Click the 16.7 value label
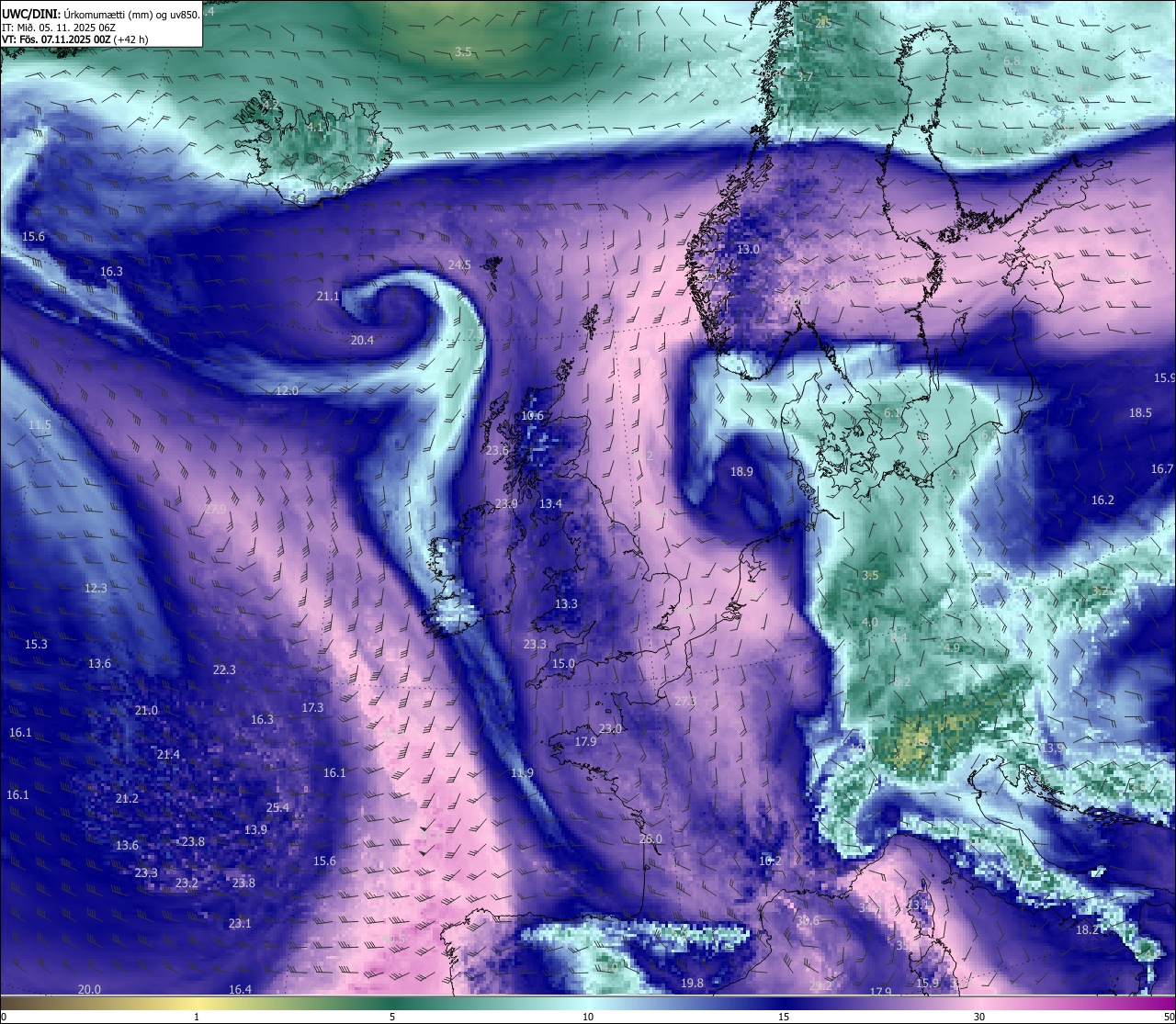The height and width of the screenshot is (1024, 1176). point(1162,468)
